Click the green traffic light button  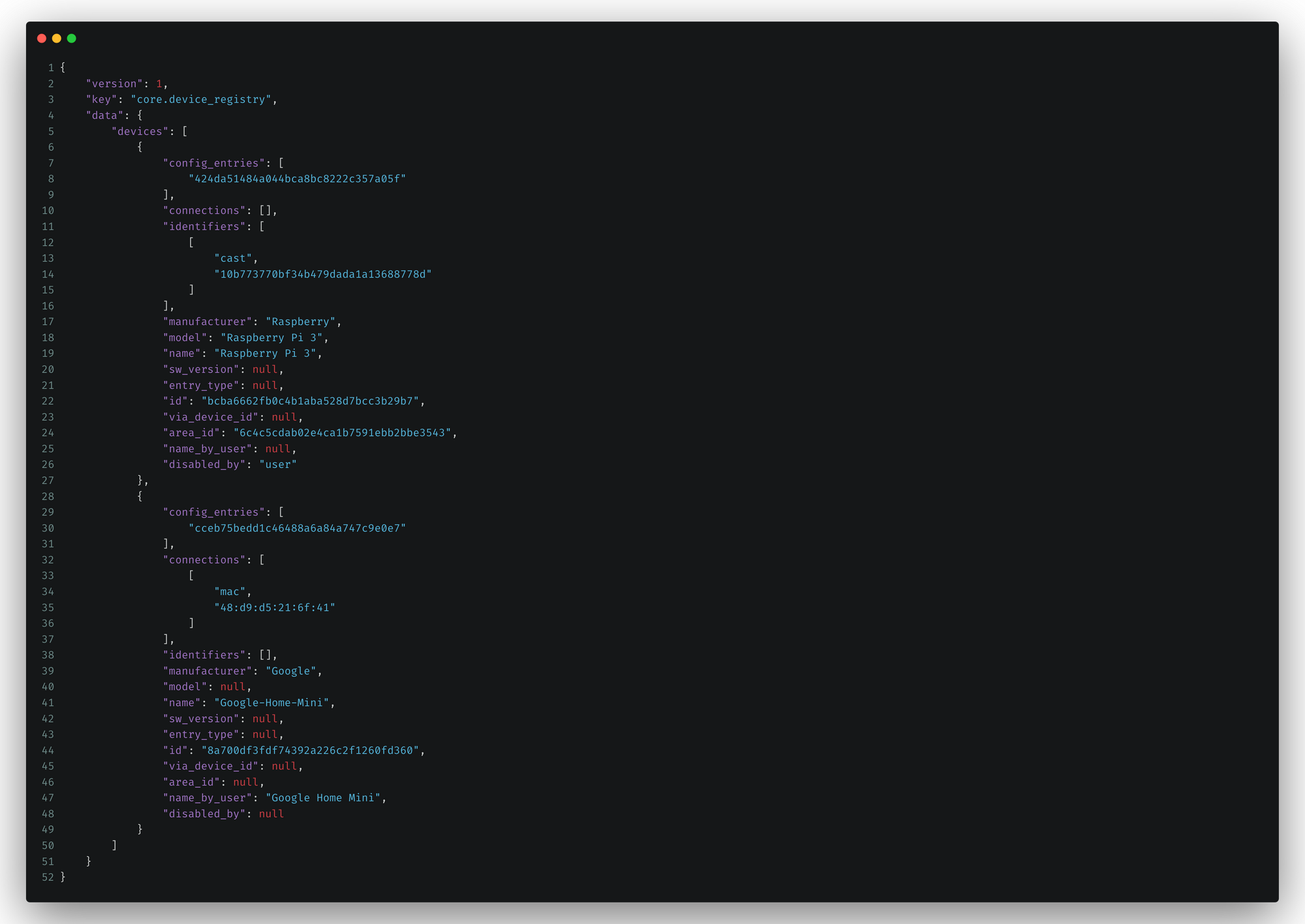(73, 38)
